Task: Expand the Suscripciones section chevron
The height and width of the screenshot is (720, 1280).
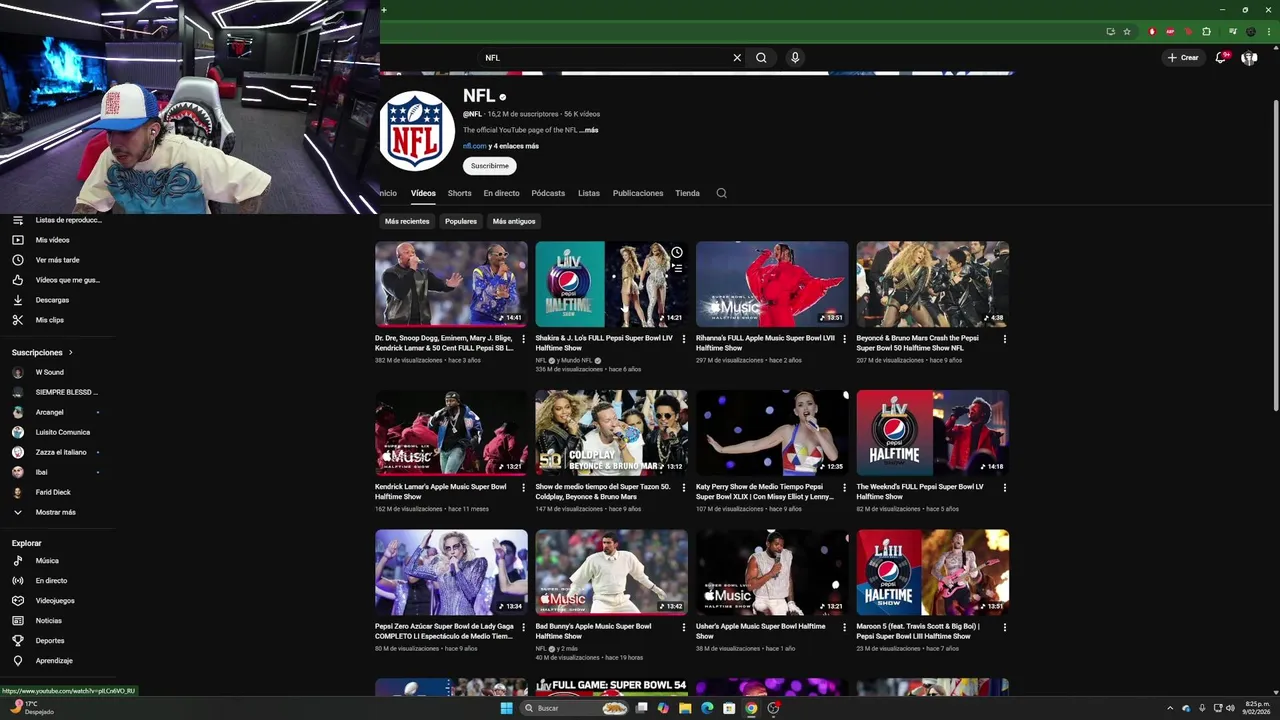Action: 71,353
